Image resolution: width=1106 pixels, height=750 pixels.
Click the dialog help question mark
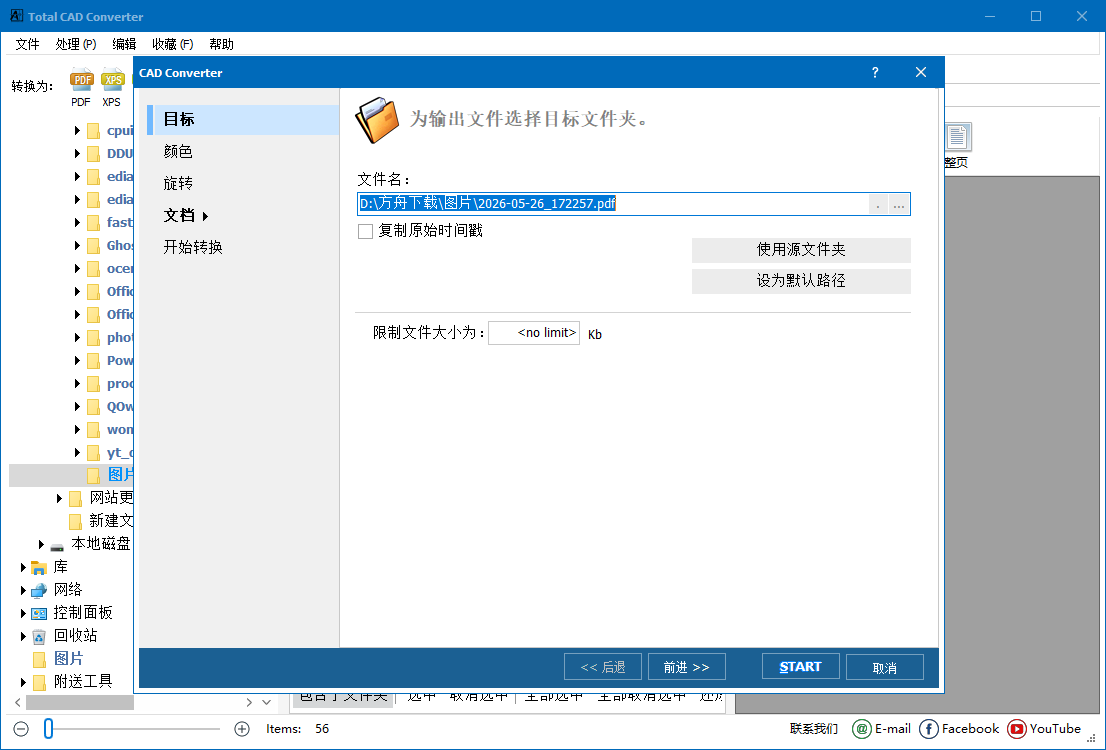click(x=875, y=72)
